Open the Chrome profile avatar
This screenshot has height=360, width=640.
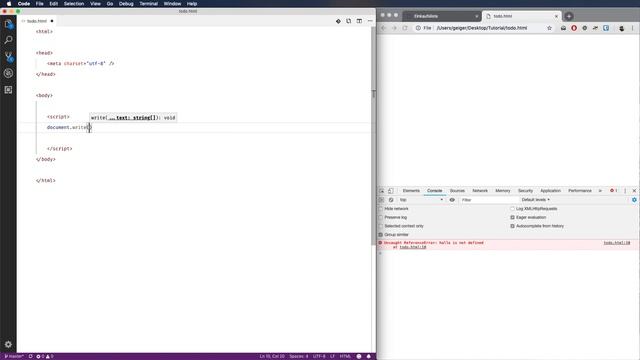click(622, 28)
